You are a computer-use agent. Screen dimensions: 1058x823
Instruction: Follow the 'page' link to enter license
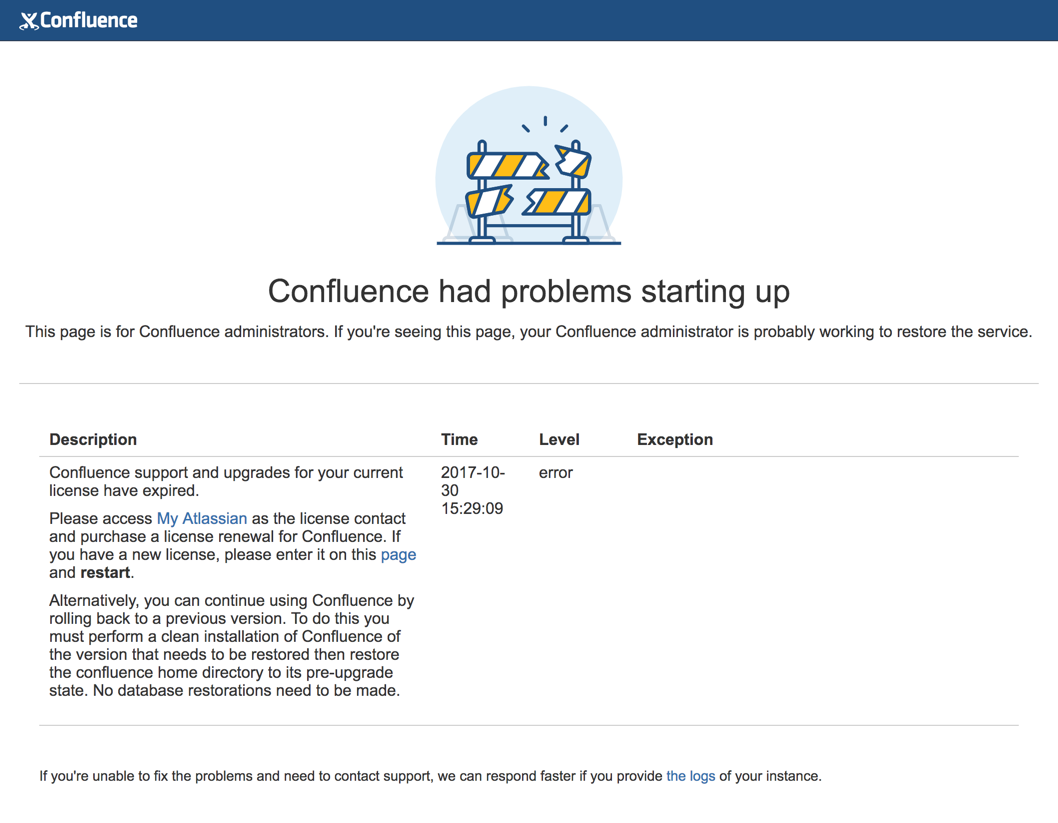point(398,554)
